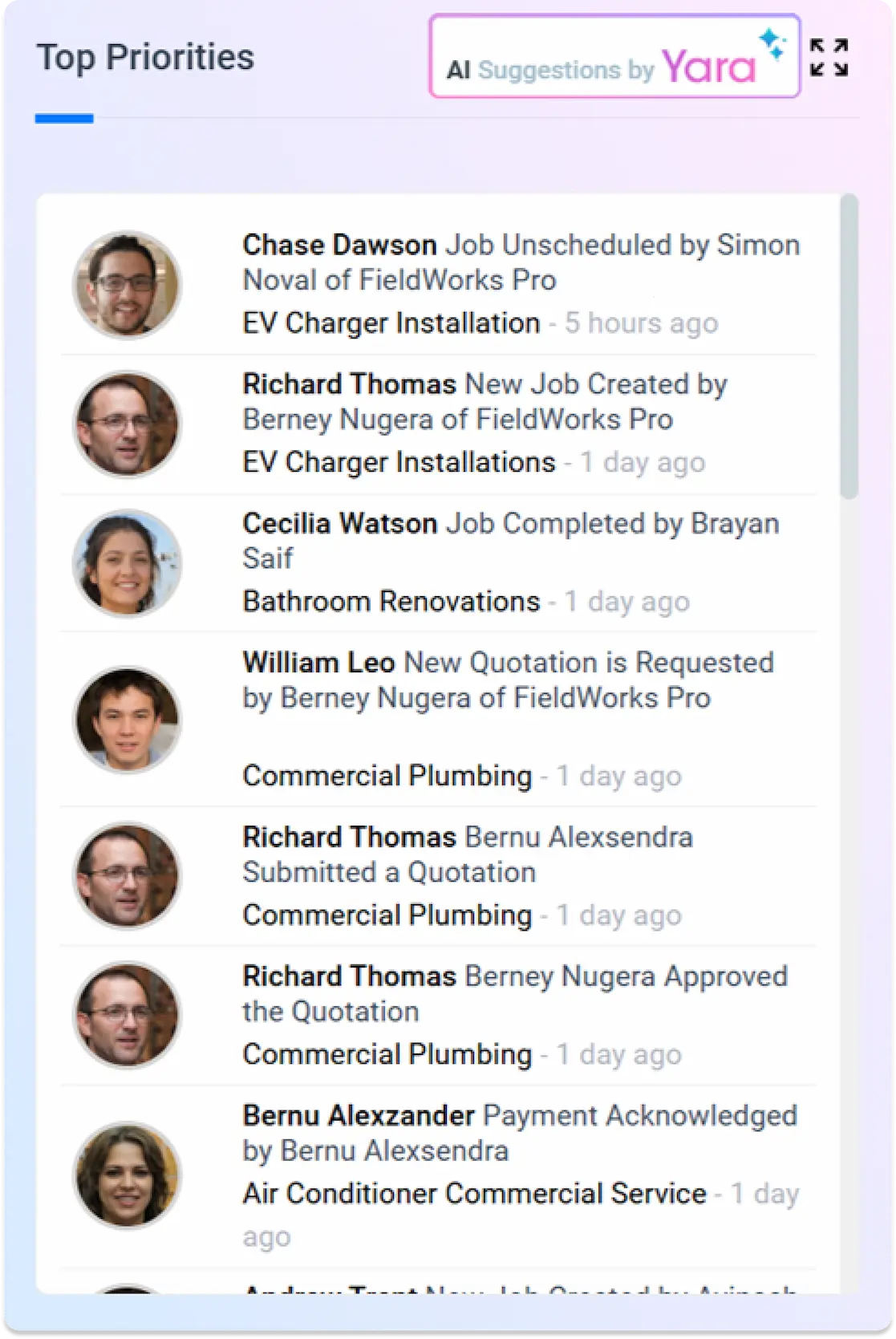Click the sparkle icon beside Yara
This screenshot has height=1339, width=896.
point(773,43)
